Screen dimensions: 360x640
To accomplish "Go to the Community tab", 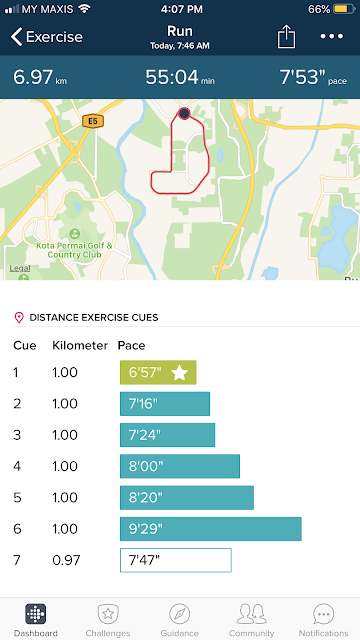I will point(251,620).
